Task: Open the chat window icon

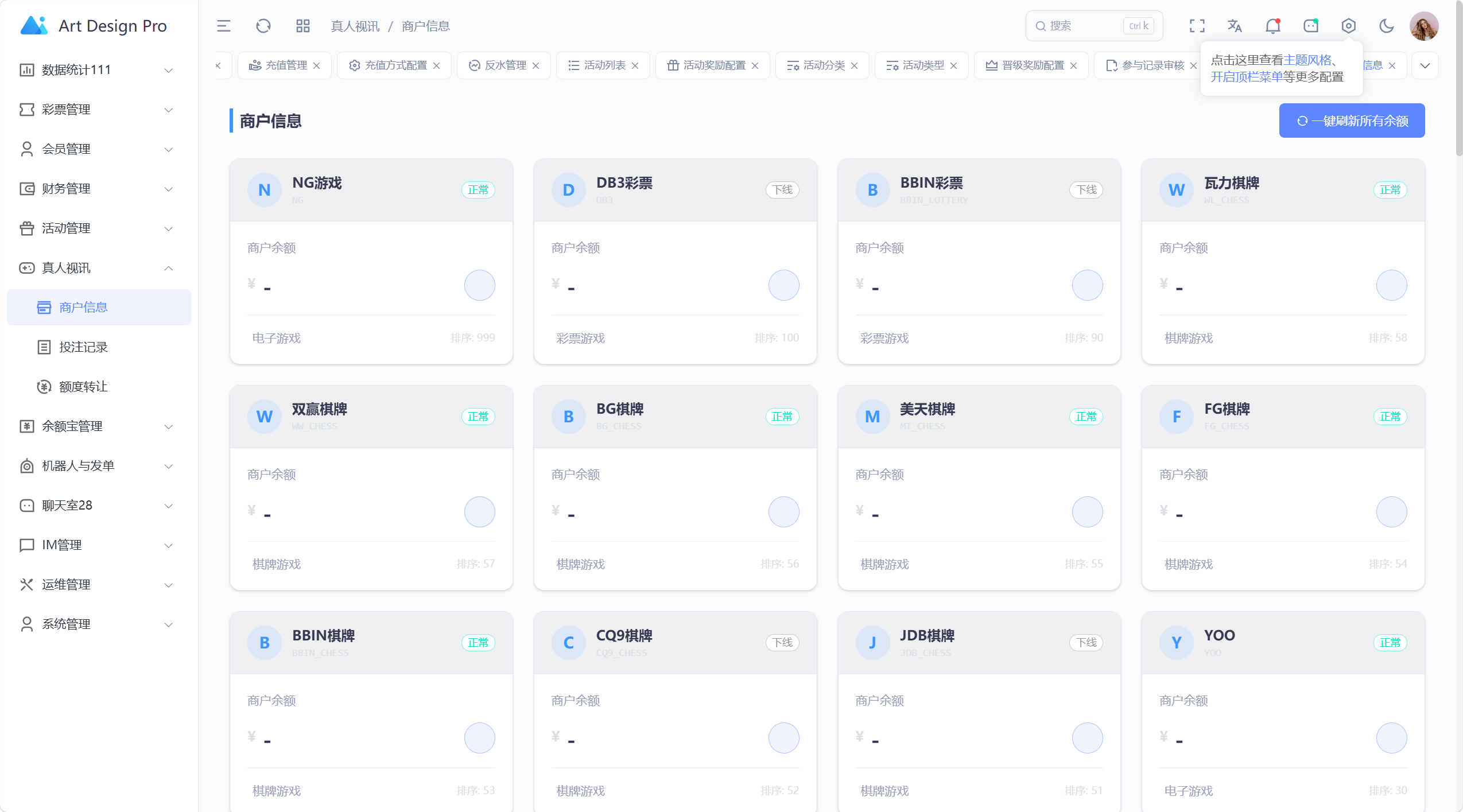Action: pyautogui.click(x=1311, y=26)
